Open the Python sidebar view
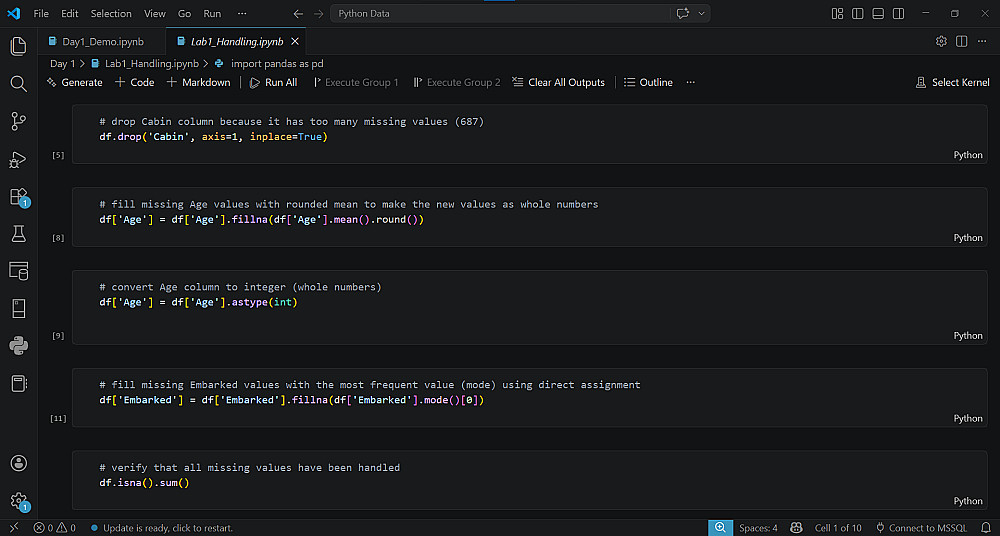 click(18, 346)
